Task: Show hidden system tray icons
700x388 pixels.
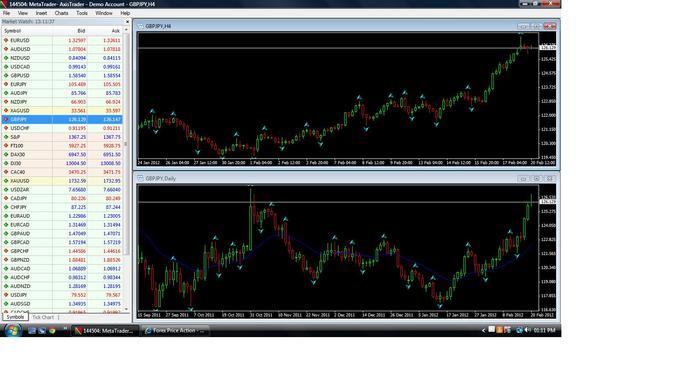Action: pos(483,330)
